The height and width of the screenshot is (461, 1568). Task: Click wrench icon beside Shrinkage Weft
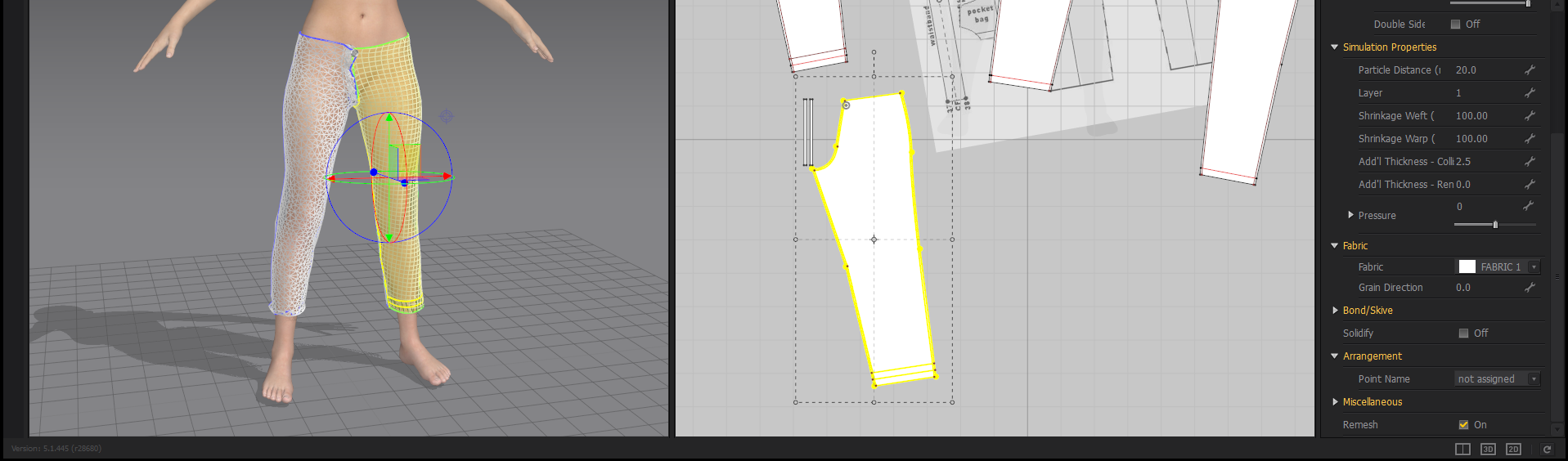pyautogui.click(x=1530, y=116)
